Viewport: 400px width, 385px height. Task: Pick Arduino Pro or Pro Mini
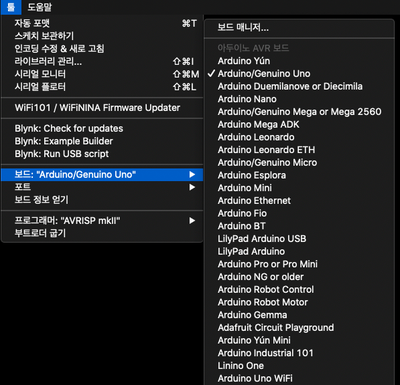[x=299, y=264]
